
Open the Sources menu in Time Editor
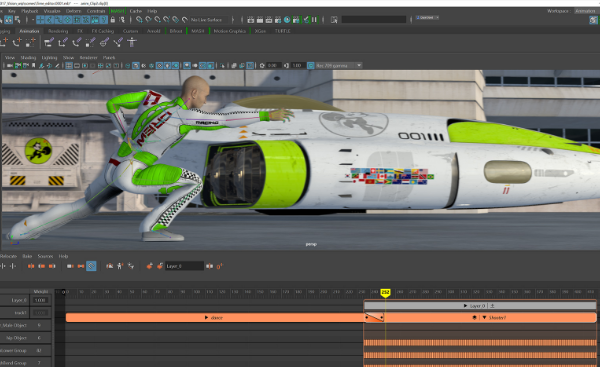[x=45, y=256]
